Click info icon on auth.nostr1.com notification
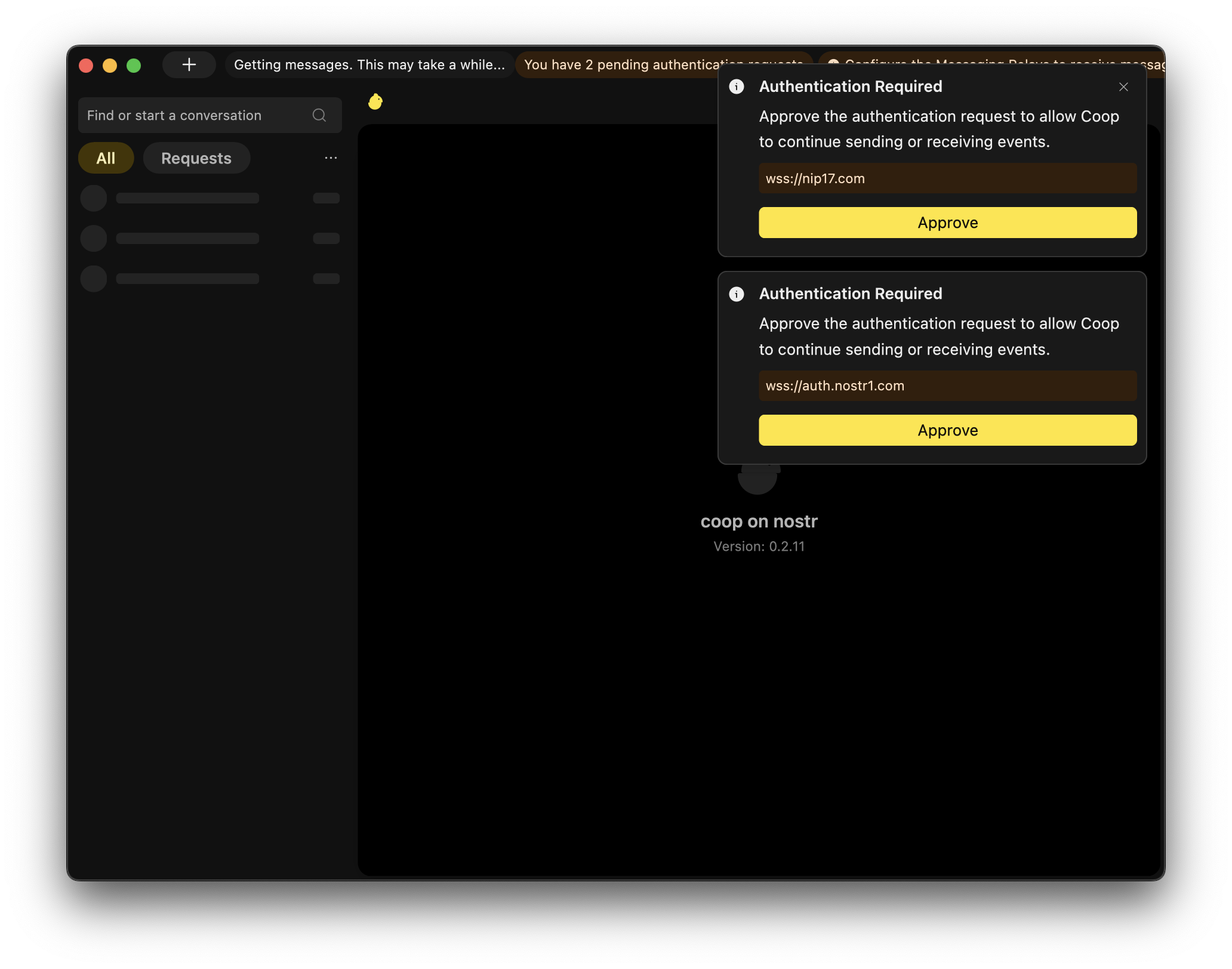 (x=737, y=294)
